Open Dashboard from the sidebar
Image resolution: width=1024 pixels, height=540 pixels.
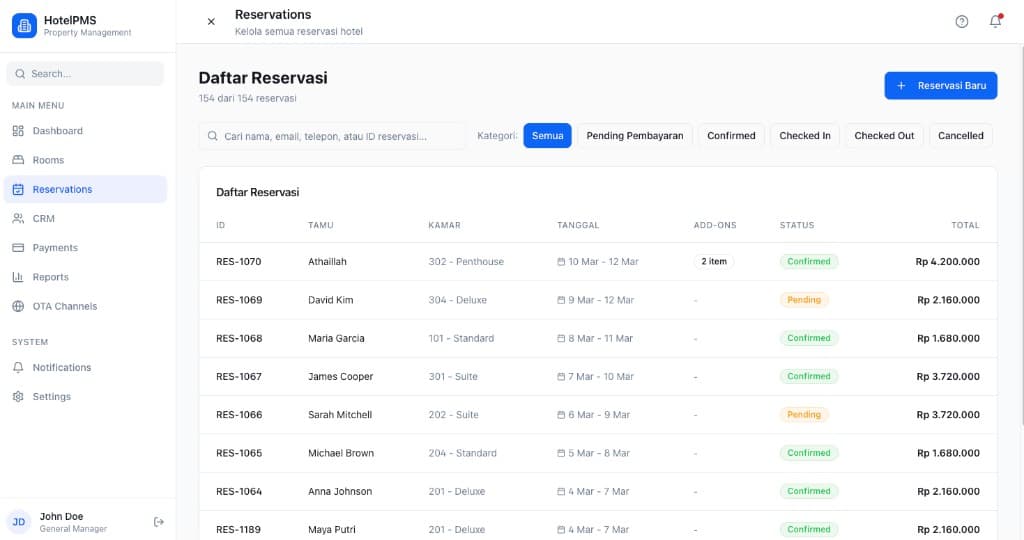(57, 131)
